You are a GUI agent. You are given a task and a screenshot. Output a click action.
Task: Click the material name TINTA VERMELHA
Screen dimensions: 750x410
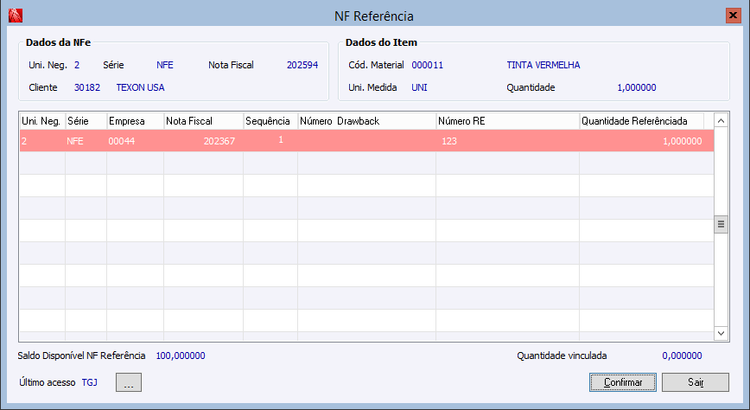(543, 65)
